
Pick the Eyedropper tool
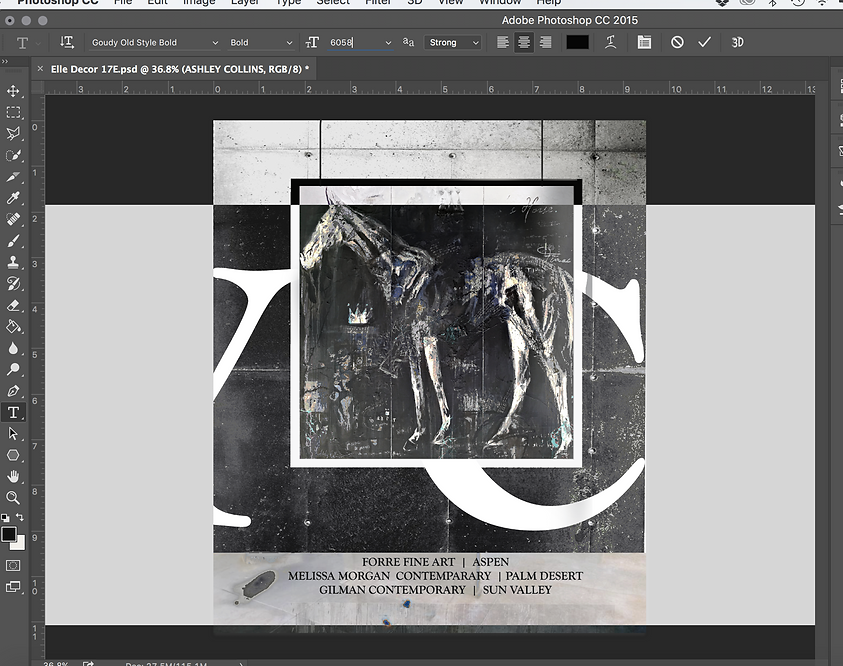coord(14,198)
